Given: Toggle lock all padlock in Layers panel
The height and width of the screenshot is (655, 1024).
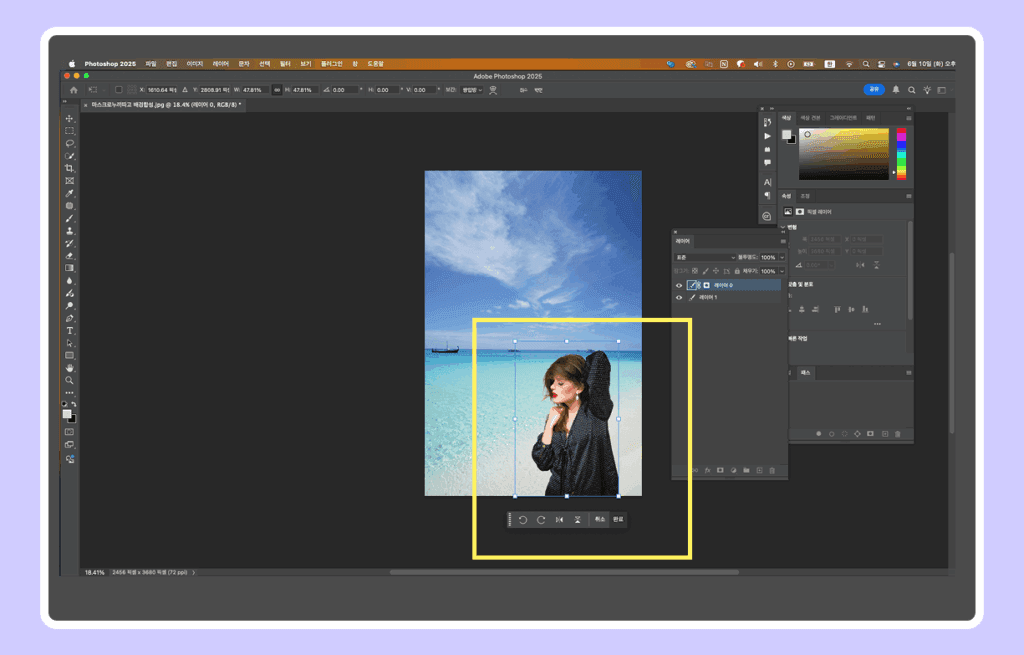Looking at the screenshot, I should click(x=737, y=271).
